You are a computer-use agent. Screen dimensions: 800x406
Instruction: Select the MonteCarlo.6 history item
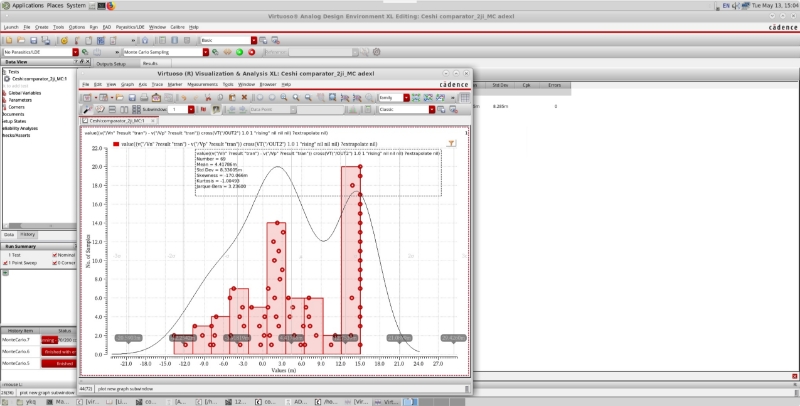(x=16, y=352)
